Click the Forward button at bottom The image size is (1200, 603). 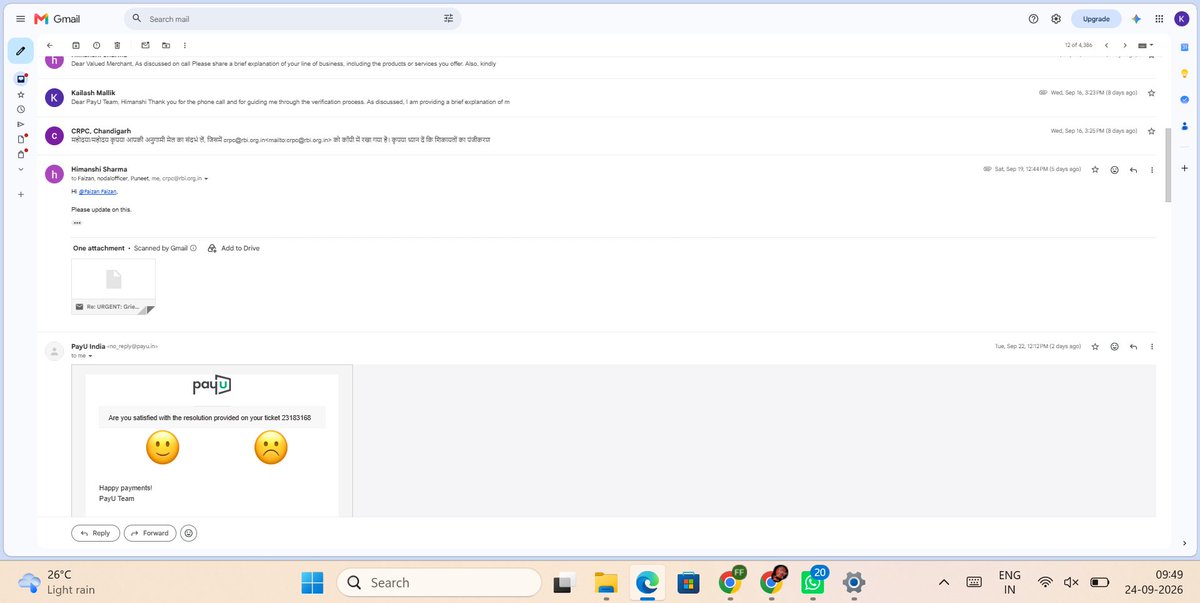point(150,533)
